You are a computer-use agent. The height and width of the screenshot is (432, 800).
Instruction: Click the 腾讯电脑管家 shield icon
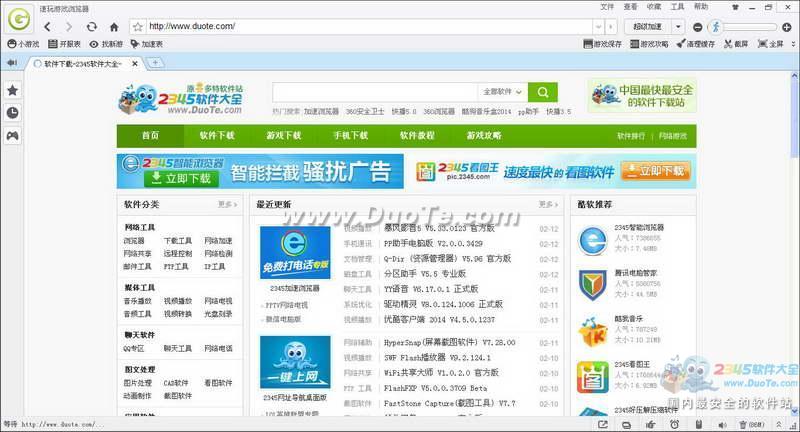592,286
